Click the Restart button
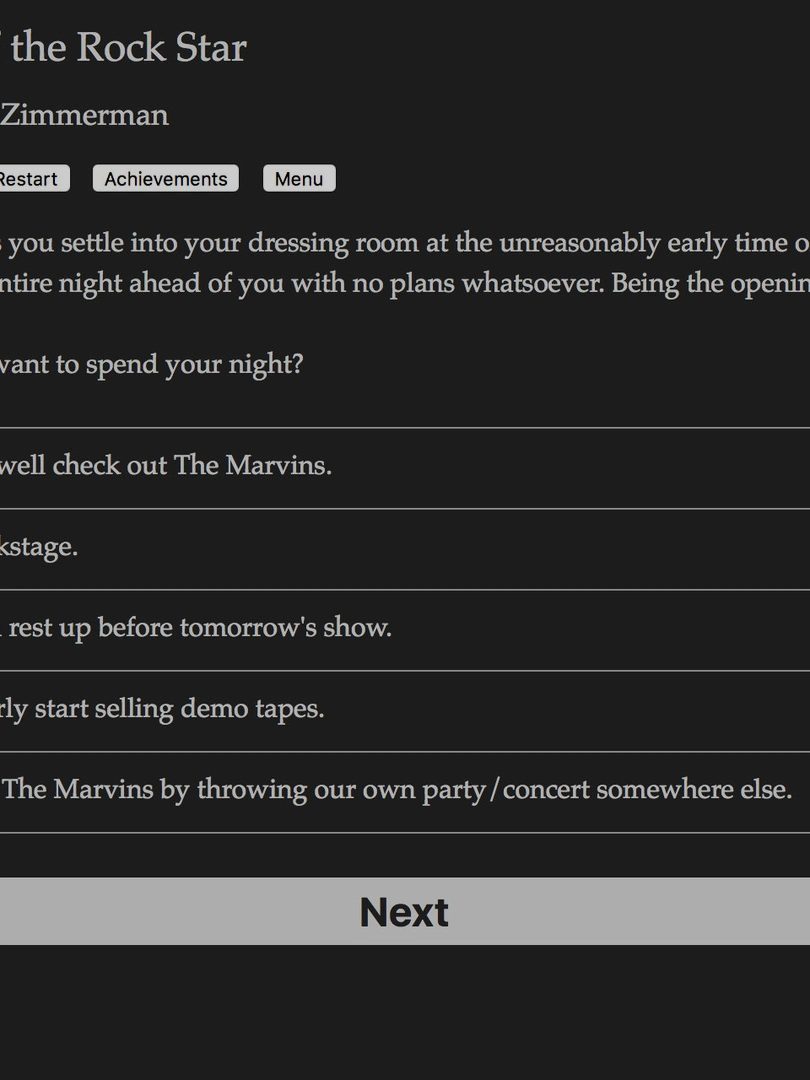Viewport: 810px width, 1080px height. click(30, 179)
